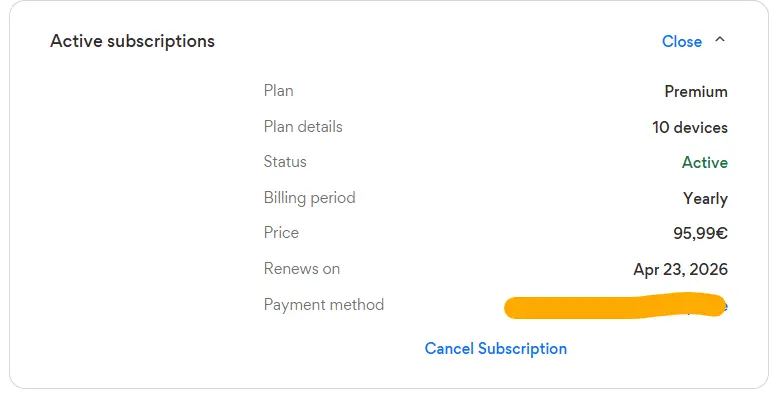Collapse section with the up chevron
This screenshot has height=399, width=776.
pyautogui.click(x=720, y=40)
